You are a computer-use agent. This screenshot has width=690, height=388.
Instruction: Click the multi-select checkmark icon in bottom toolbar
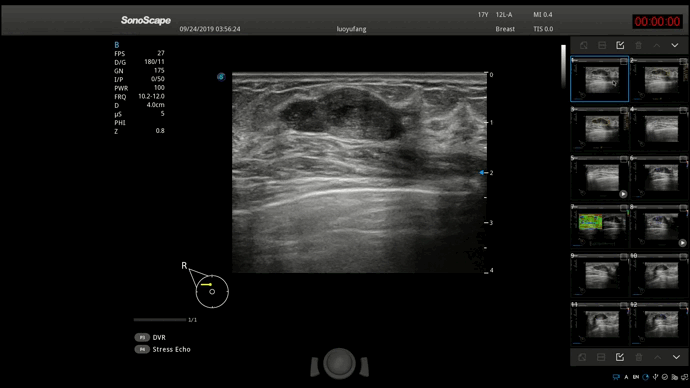tap(620, 357)
